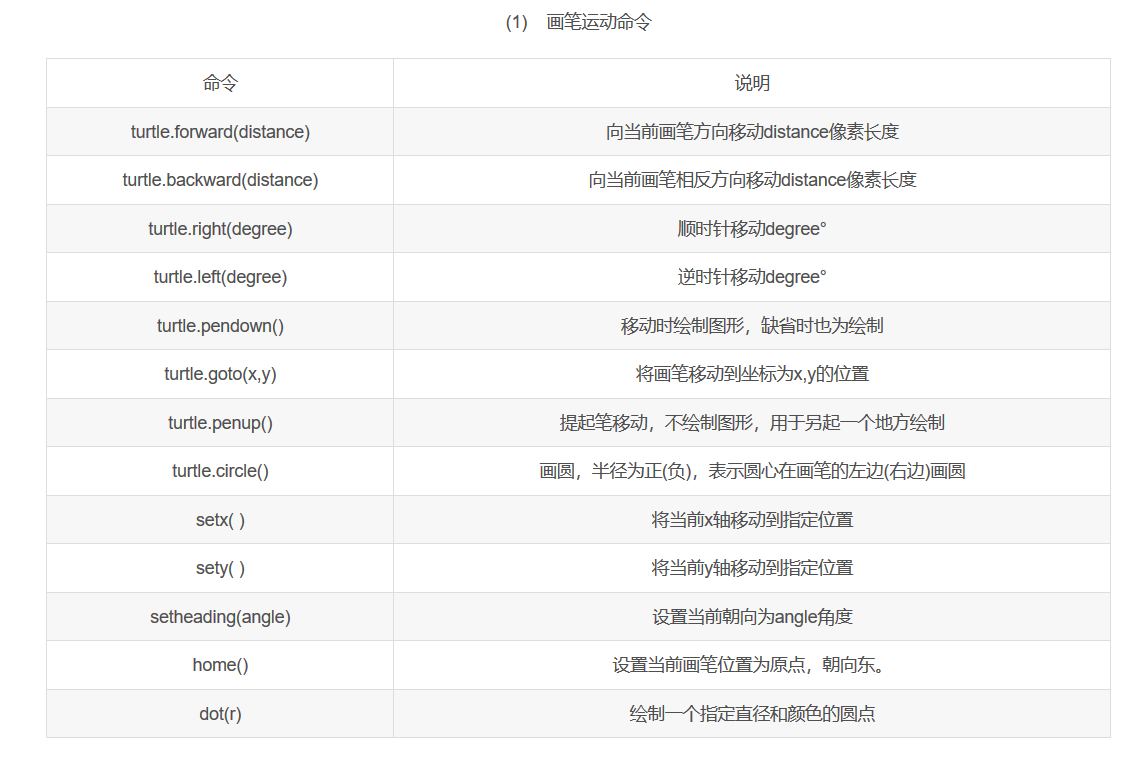Select the turtle.penup() command cell
Image resolution: width=1141 pixels, height=765 pixels.
tap(220, 423)
